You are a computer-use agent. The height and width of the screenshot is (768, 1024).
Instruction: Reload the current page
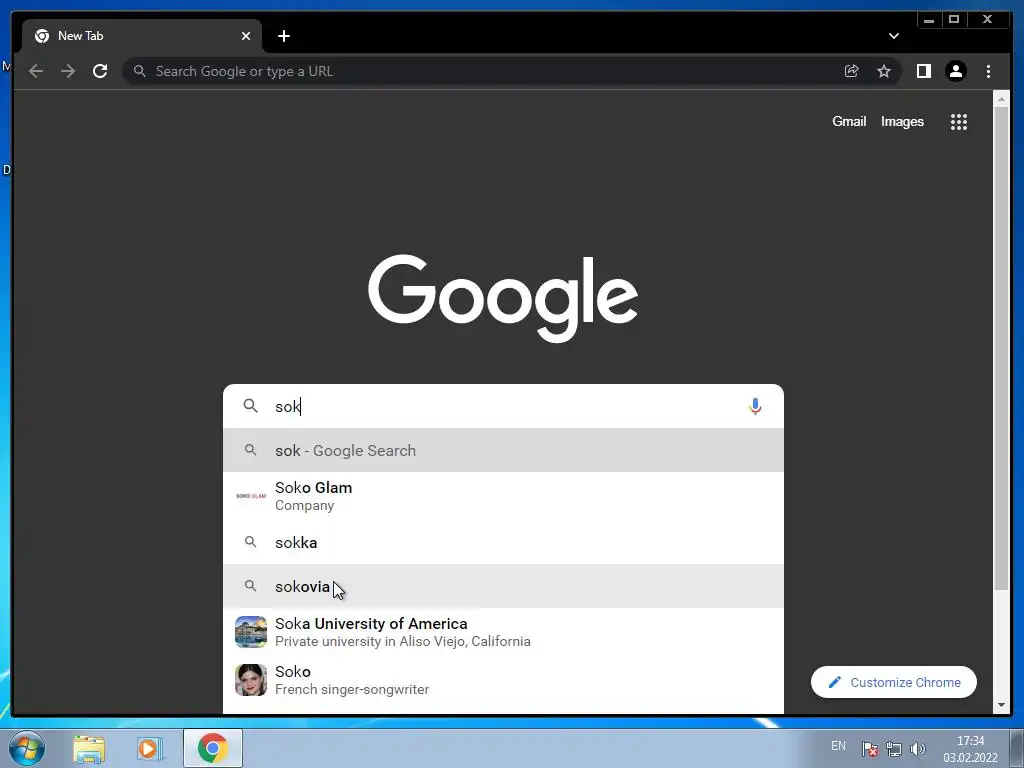click(x=100, y=71)
